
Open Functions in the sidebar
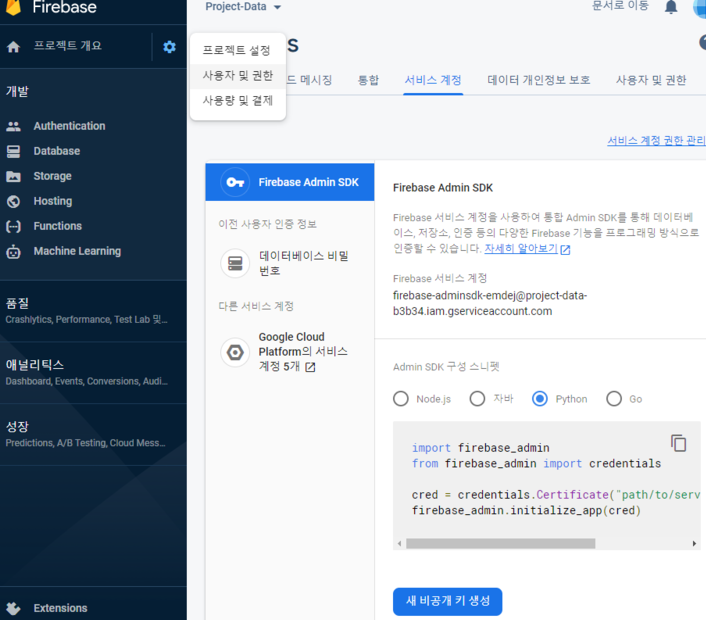tap(58, 226)
